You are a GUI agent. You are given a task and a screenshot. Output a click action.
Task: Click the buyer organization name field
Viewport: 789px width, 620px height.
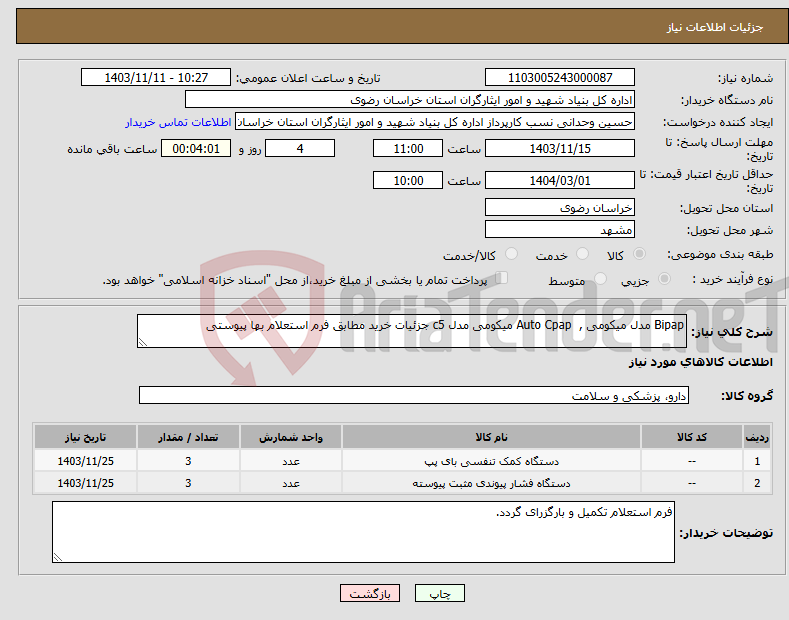tap(410, 100)
